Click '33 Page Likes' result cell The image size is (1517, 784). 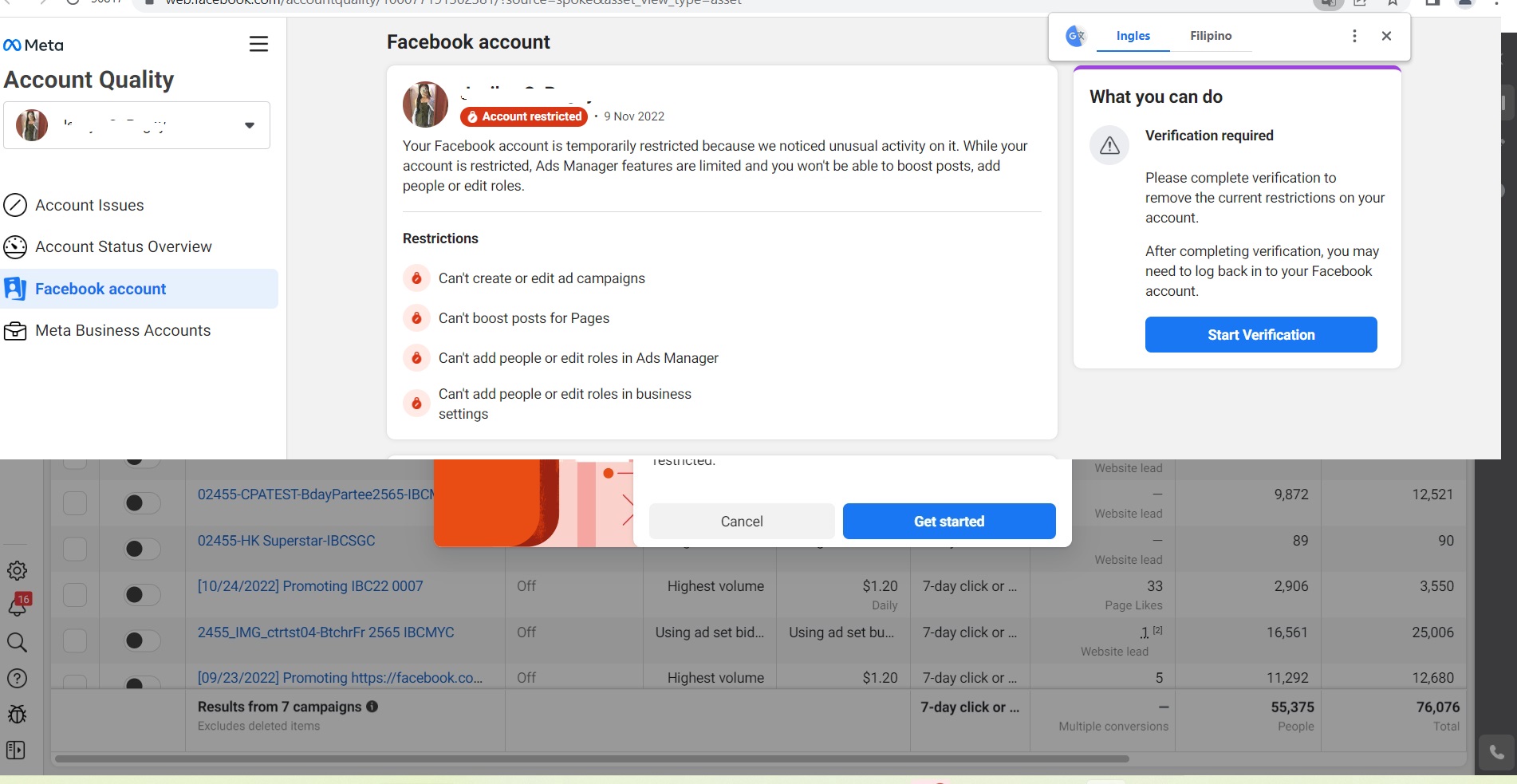pyautogui.click(x=1133, y=595)
